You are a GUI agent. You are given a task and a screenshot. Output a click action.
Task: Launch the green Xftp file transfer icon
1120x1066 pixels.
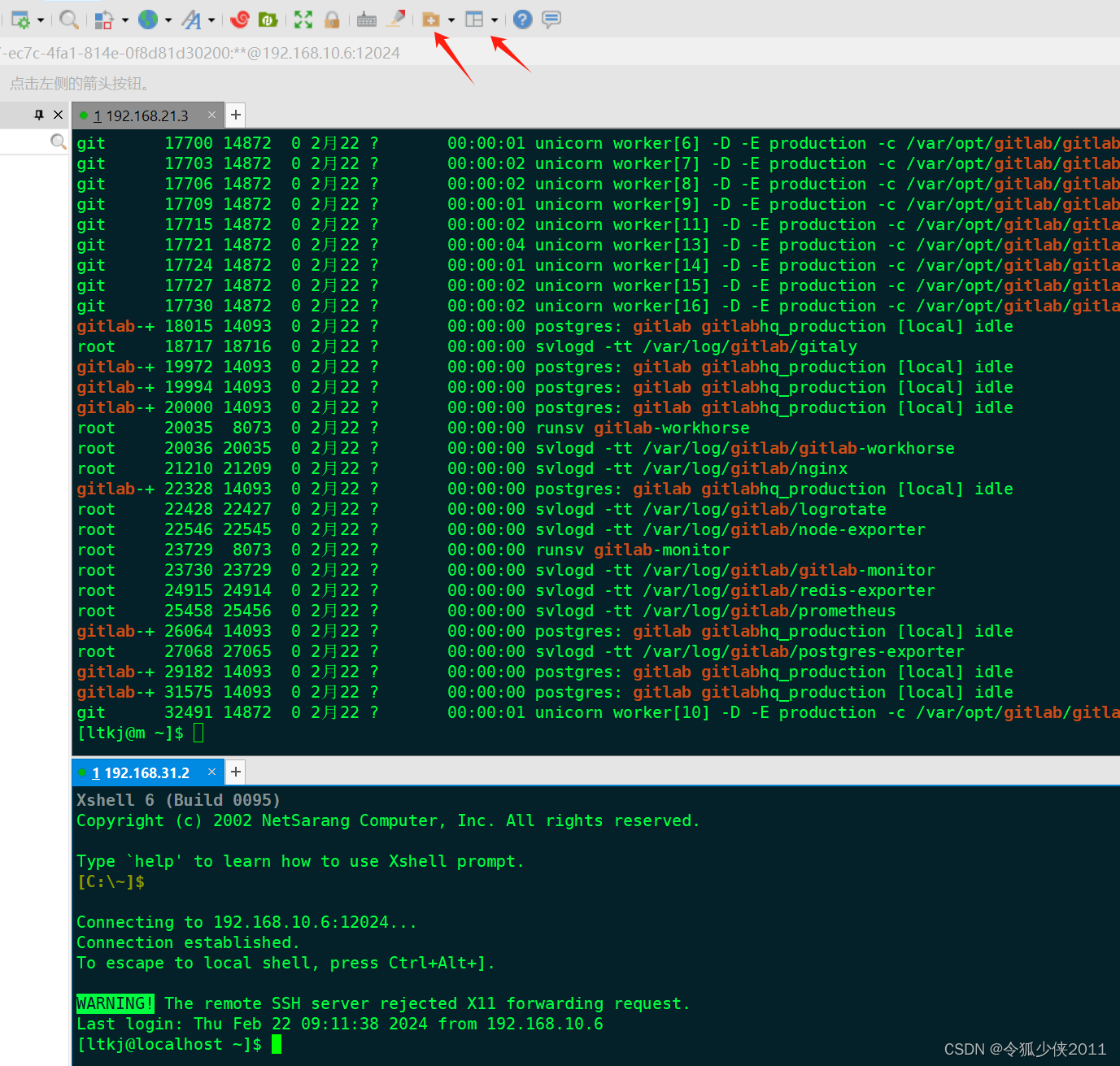coord(268,20)
